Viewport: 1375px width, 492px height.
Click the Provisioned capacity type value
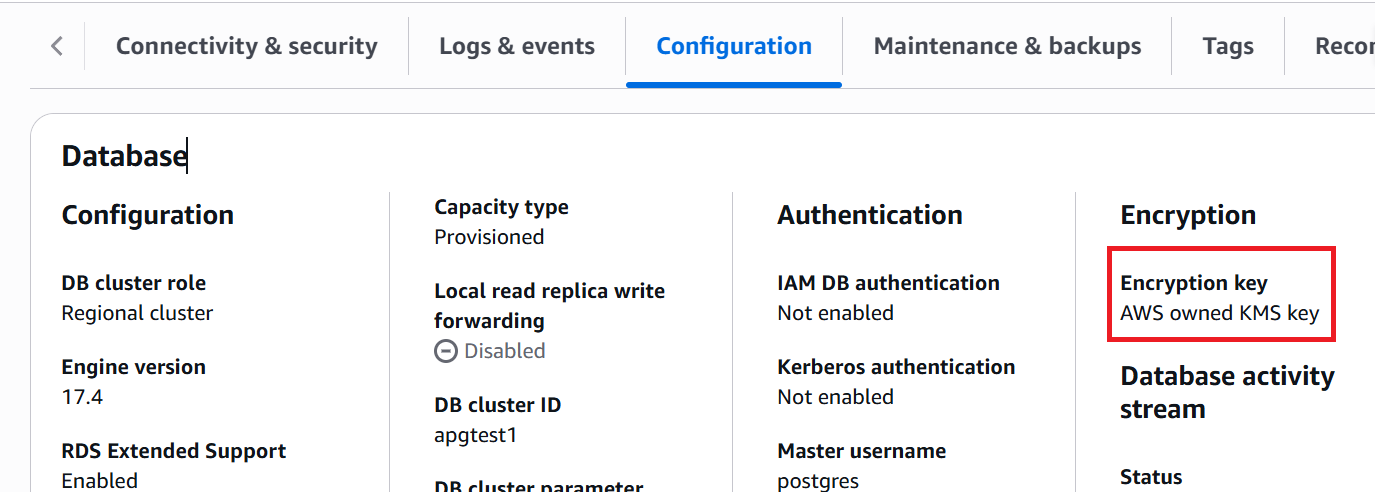click(489, 237)
